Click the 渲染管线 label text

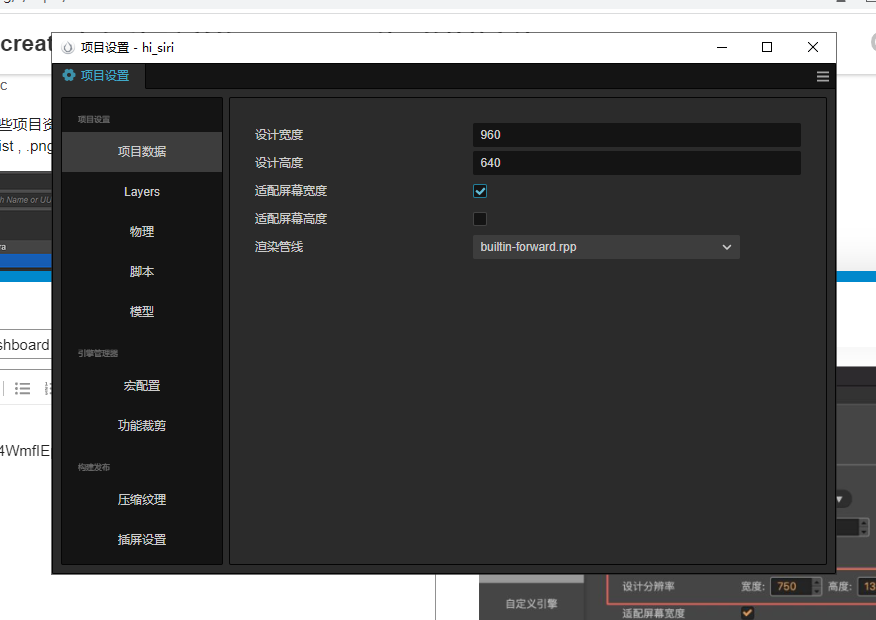pyautogui.click(x=279, y=247)
